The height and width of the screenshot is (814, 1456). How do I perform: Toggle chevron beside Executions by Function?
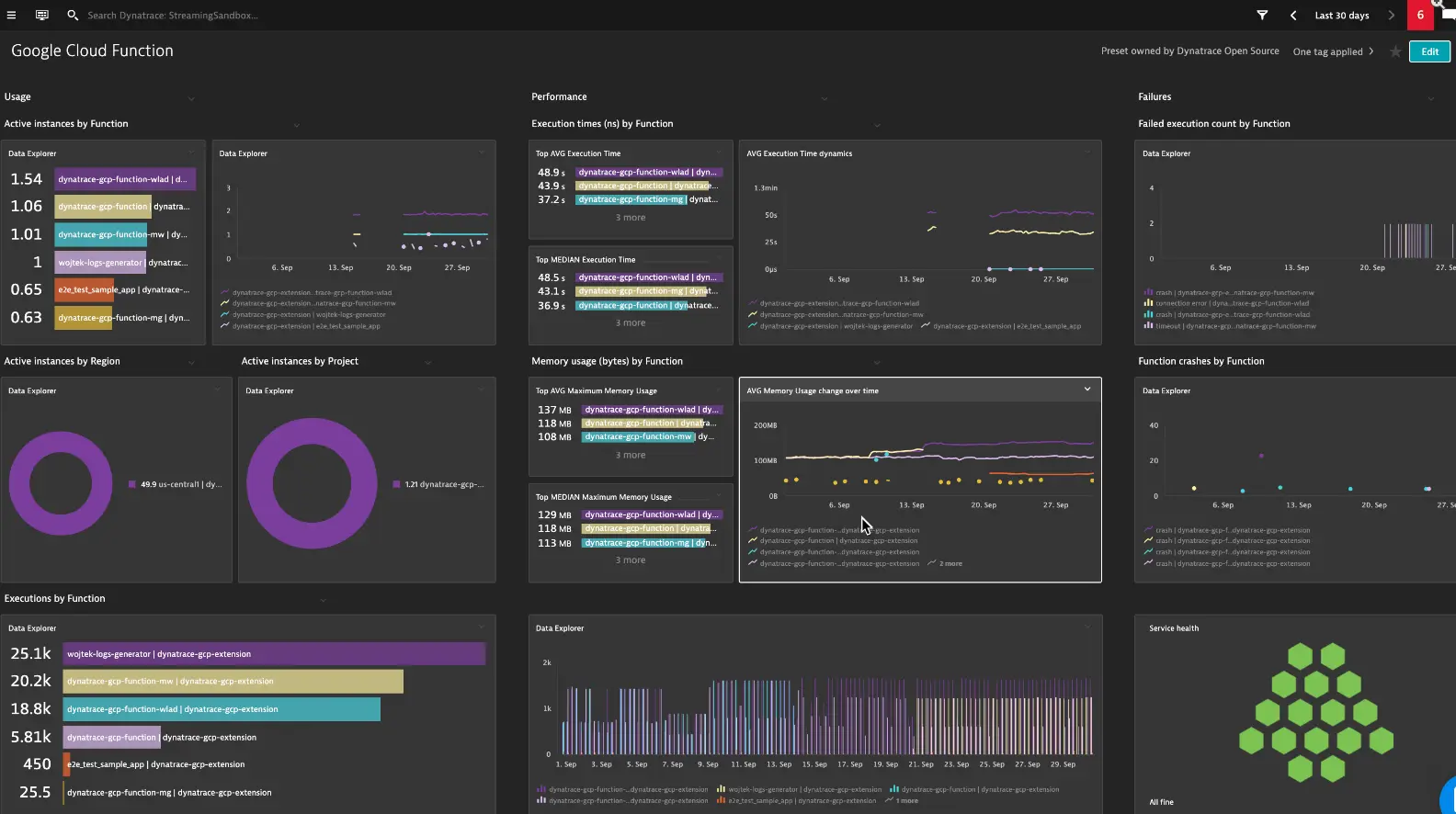(x=323, y=600)
